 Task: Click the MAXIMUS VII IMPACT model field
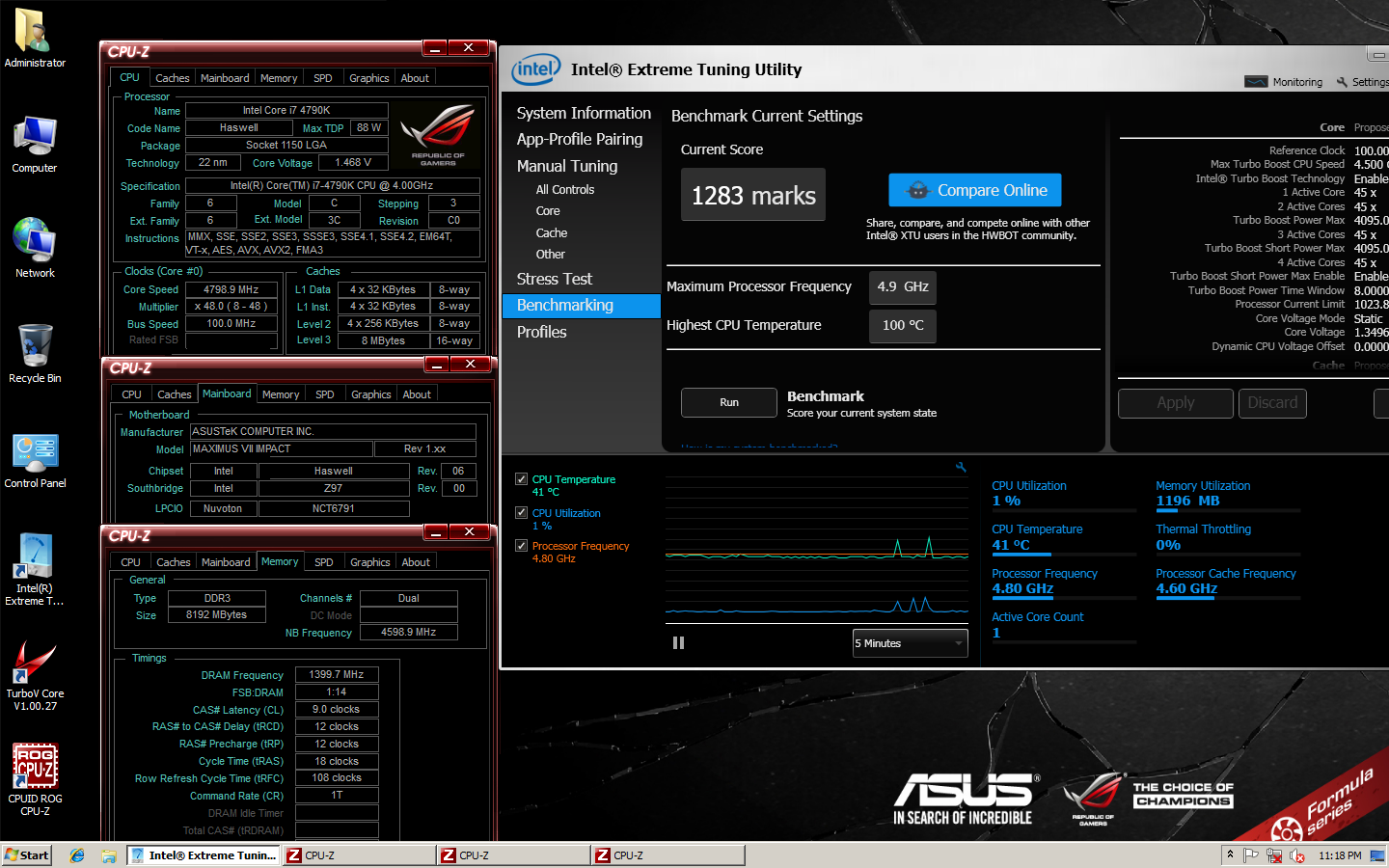click(282, 448)
